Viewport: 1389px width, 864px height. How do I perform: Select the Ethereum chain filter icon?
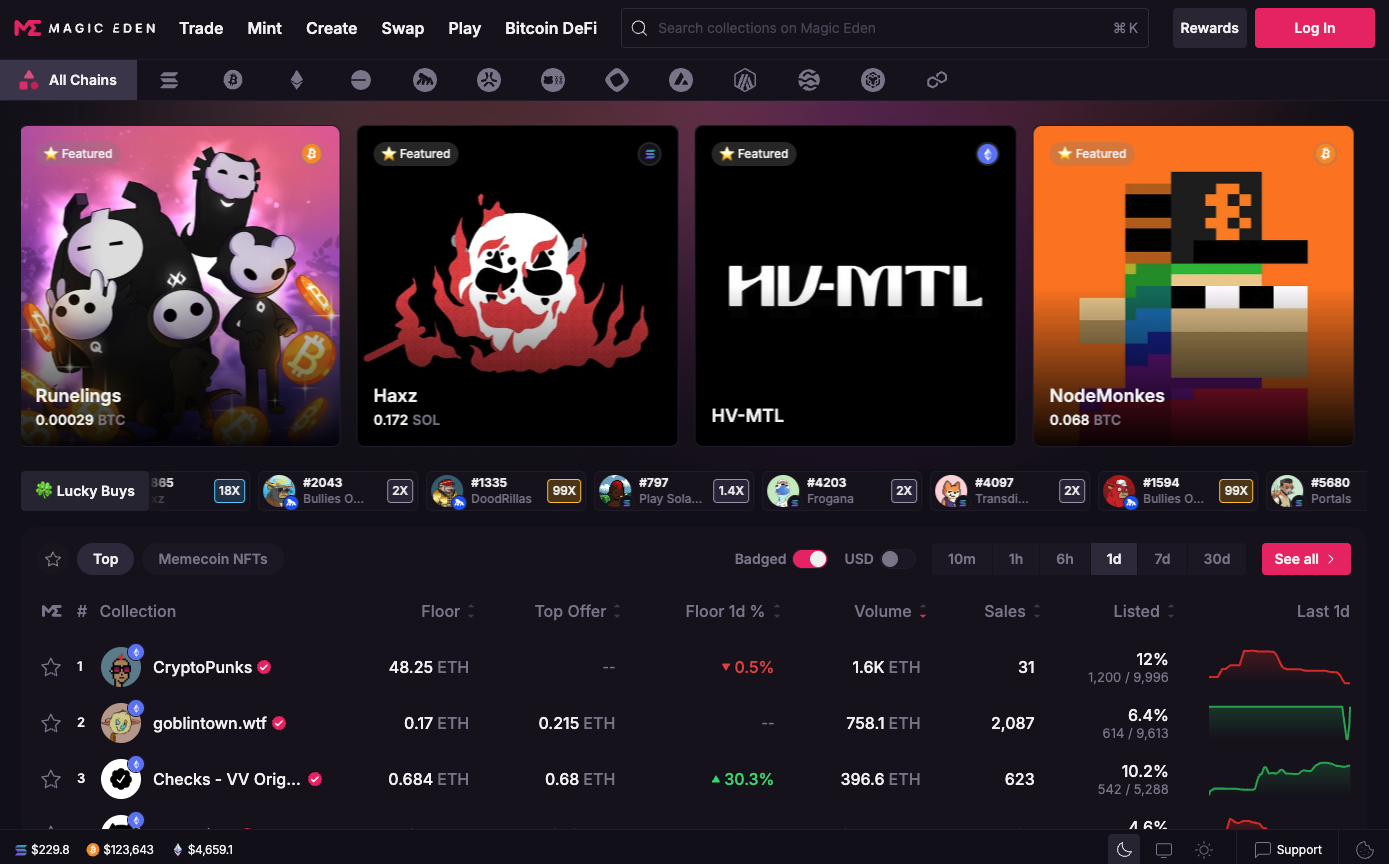[297, 80]
